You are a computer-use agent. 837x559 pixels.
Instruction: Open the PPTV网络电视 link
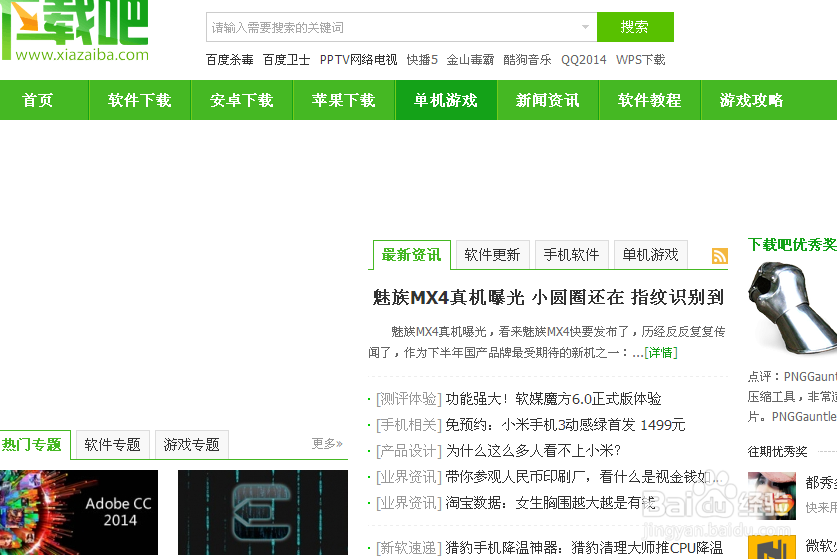358,60
